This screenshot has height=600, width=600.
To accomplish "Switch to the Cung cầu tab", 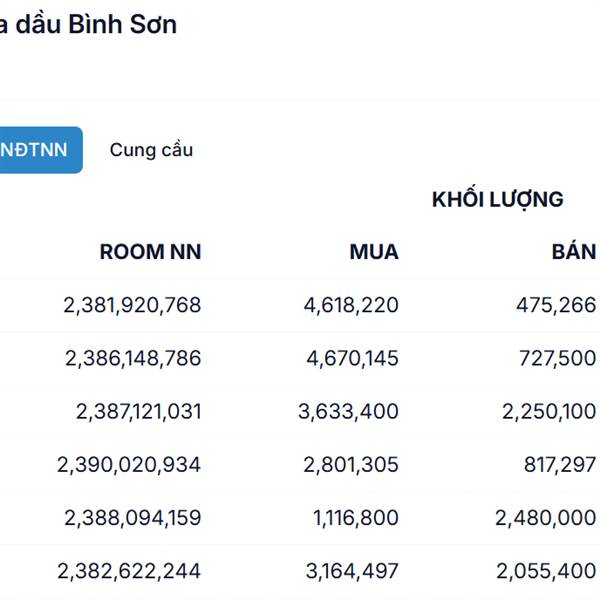I will pyautogui.click(x=151, y=150).
